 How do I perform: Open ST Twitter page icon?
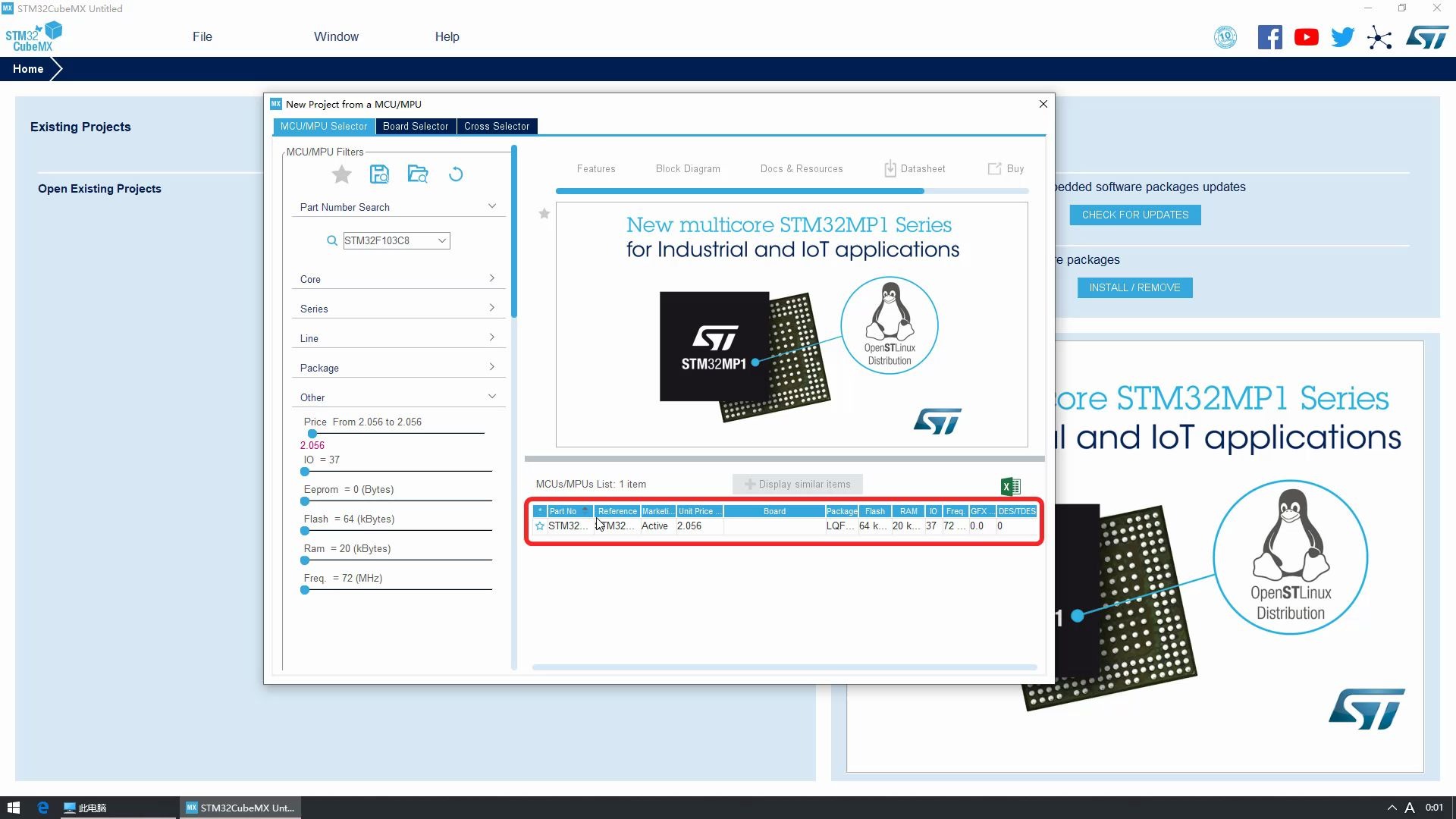point(1343,37)
